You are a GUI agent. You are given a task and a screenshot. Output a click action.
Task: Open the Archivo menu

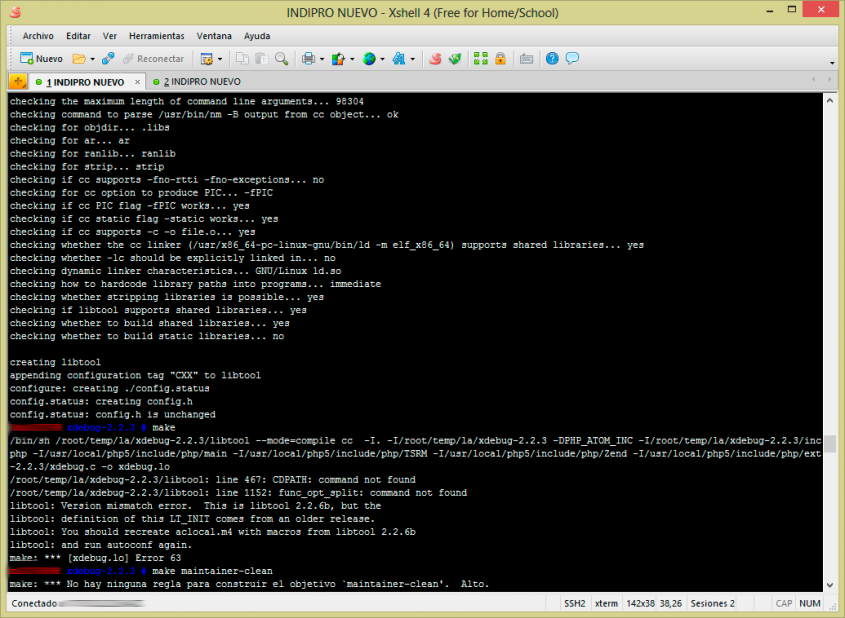[38, 35]
